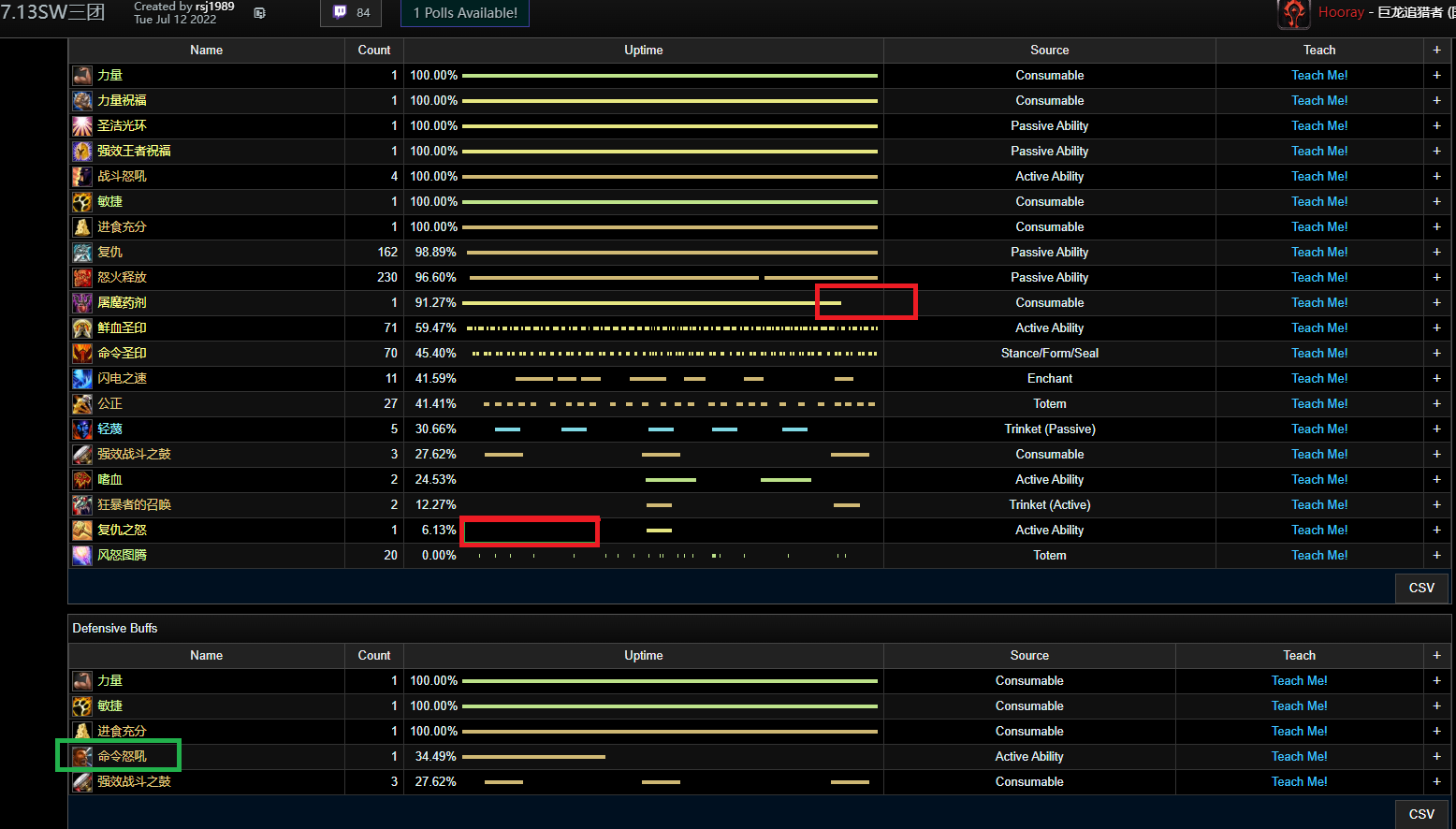Click the 狂暴者的召唤 trinket icon

pos(82,504)
